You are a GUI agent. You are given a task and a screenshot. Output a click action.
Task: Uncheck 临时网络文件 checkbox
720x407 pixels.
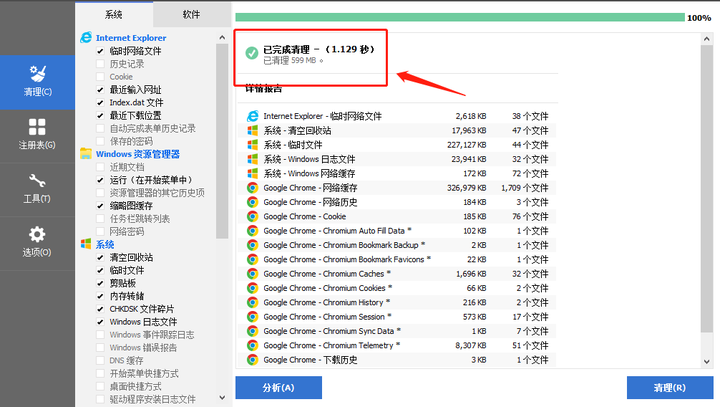100,51
